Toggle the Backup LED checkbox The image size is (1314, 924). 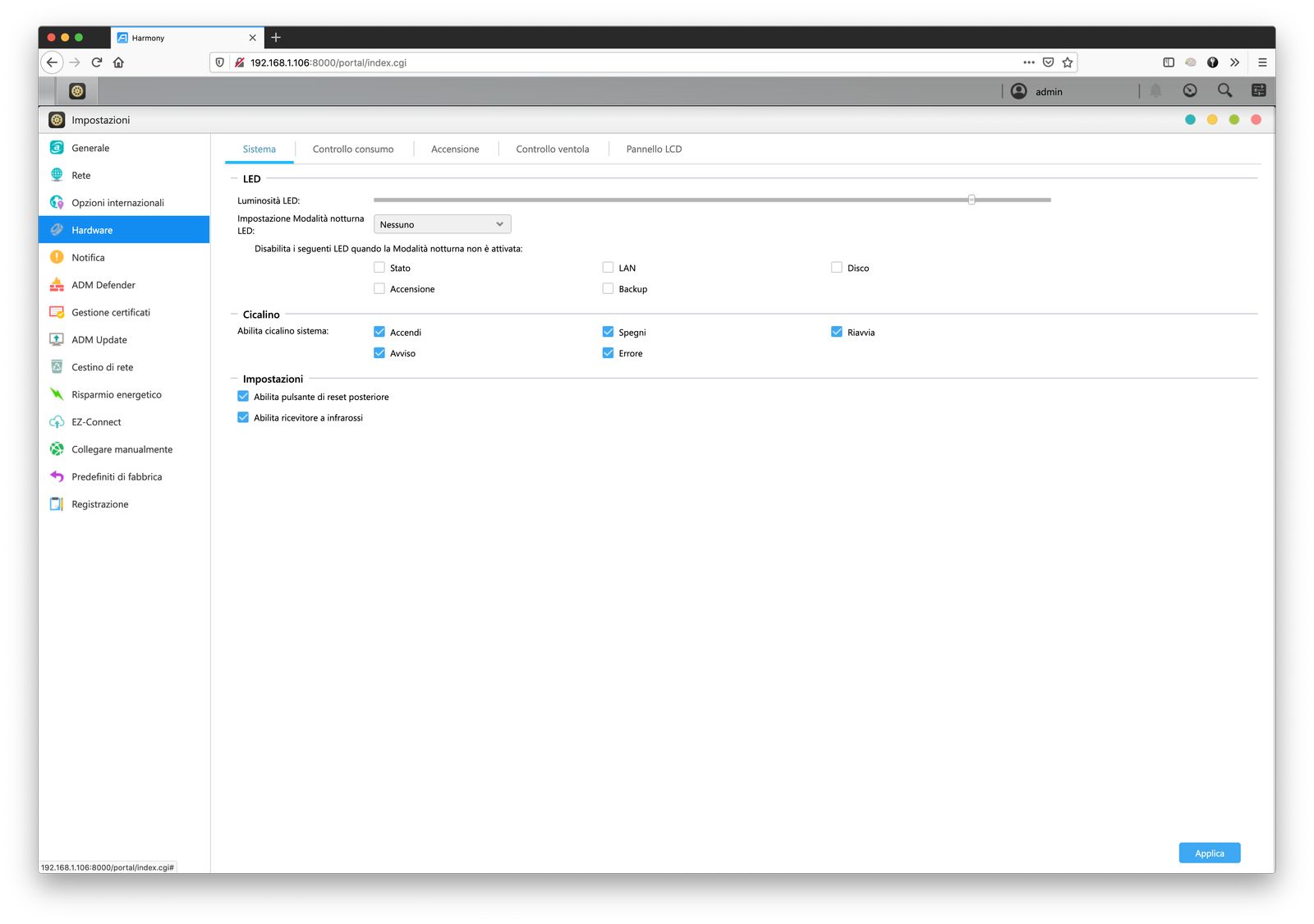pyautogui.click(x=608, y=289)
